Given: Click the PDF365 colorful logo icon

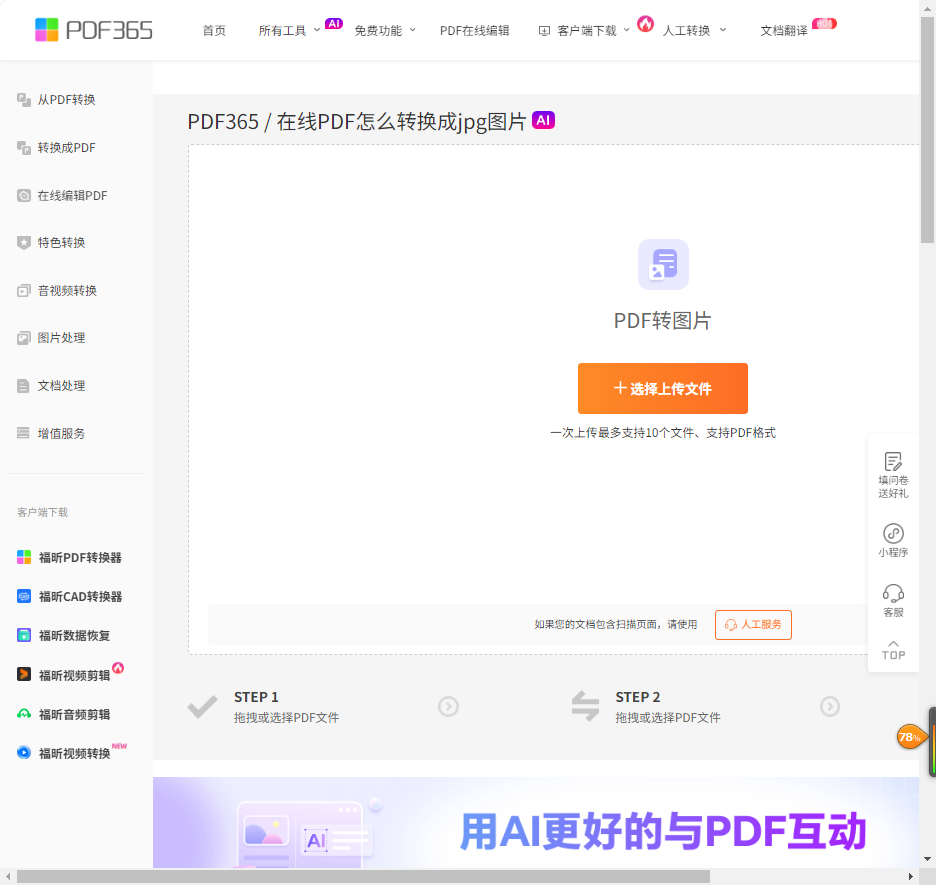Looking at the screenshot, I should [47, 30].
